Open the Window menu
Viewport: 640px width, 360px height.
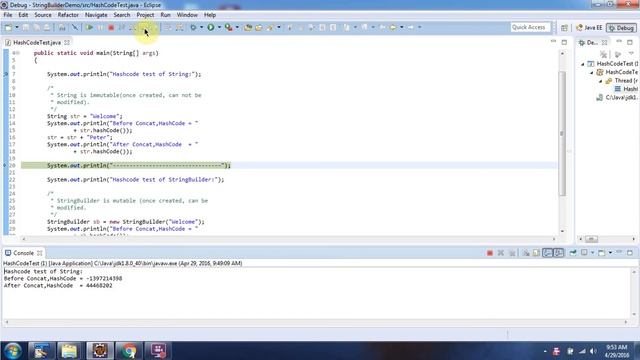pyautogui.click(x=187, y=15)
